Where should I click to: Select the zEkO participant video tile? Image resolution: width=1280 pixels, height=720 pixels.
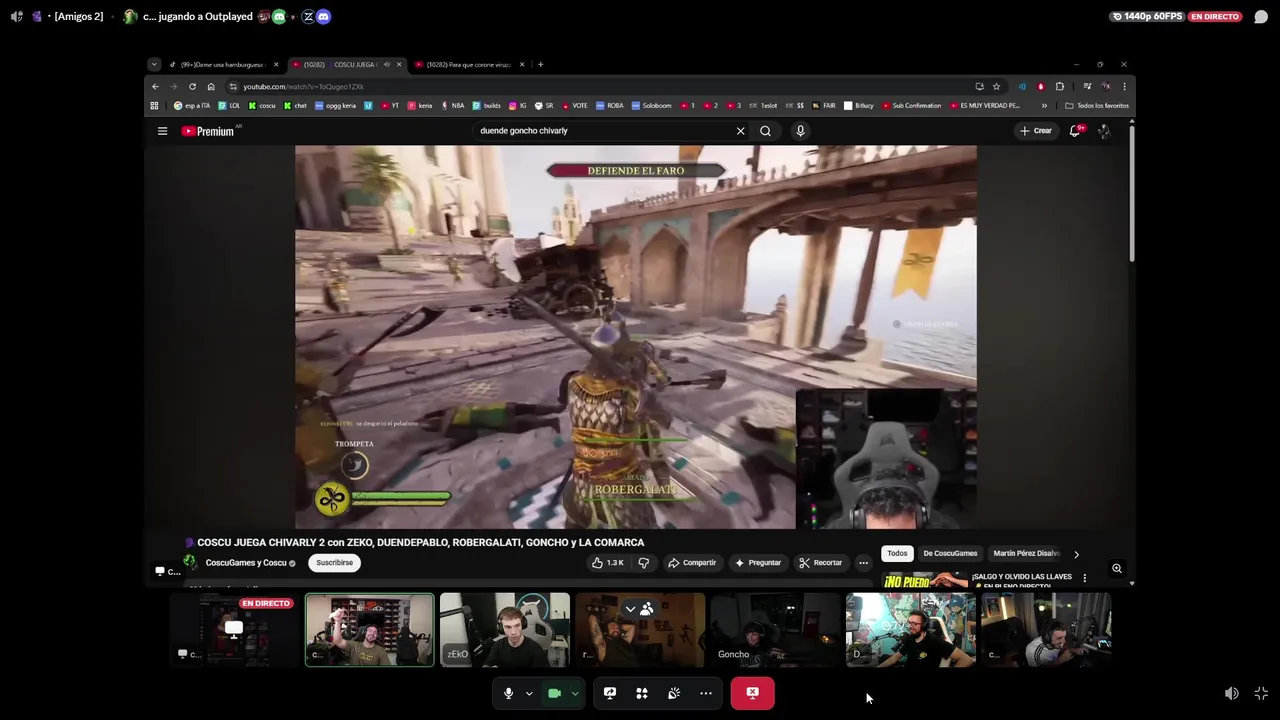(x=505, y=630)
